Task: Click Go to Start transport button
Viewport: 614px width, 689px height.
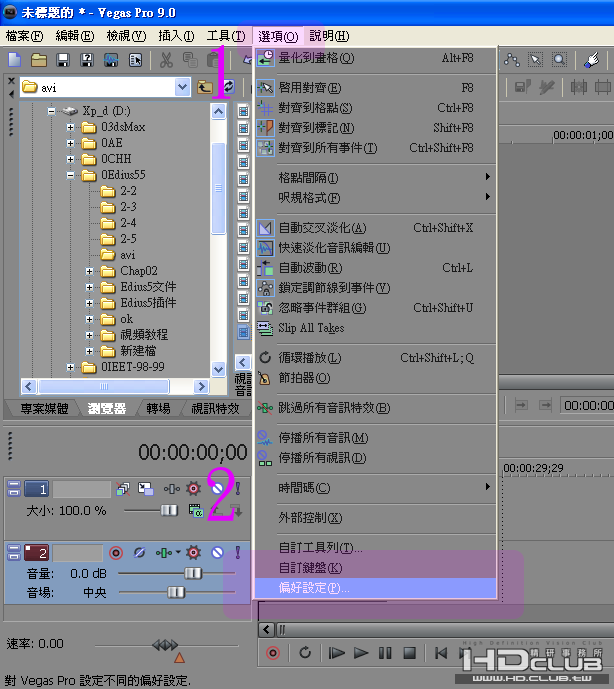Action: click(441, 653)
